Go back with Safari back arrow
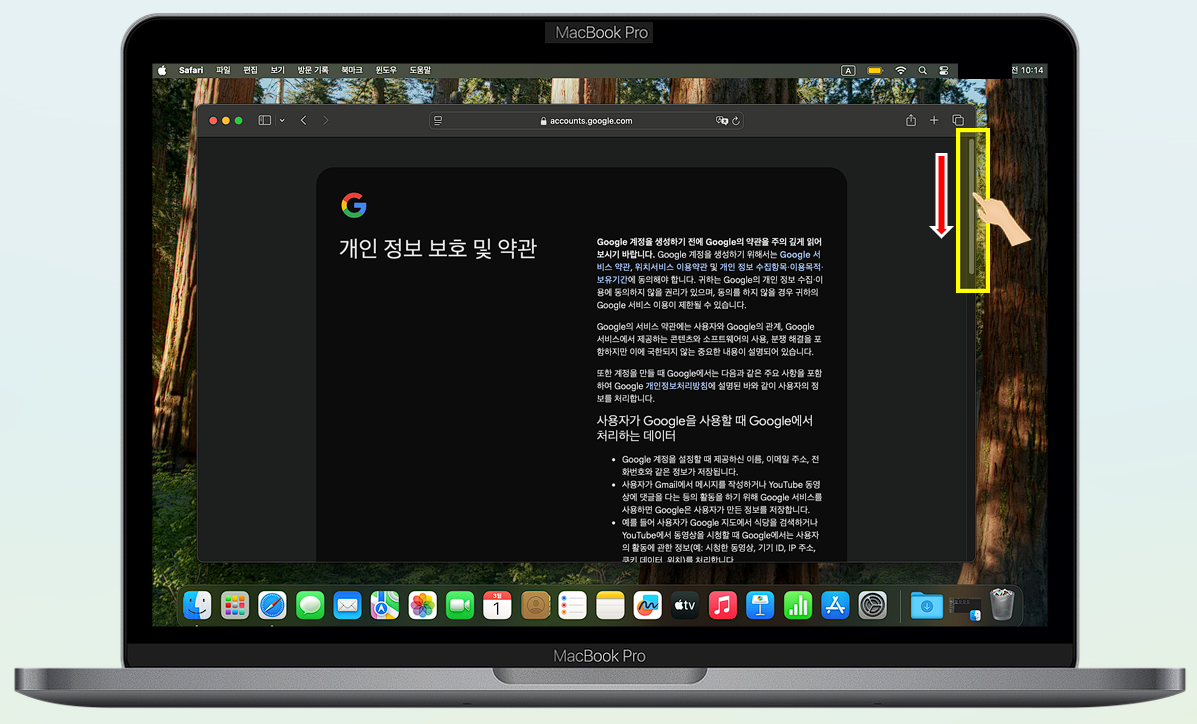1197x724 pixels. pos(304,121)
